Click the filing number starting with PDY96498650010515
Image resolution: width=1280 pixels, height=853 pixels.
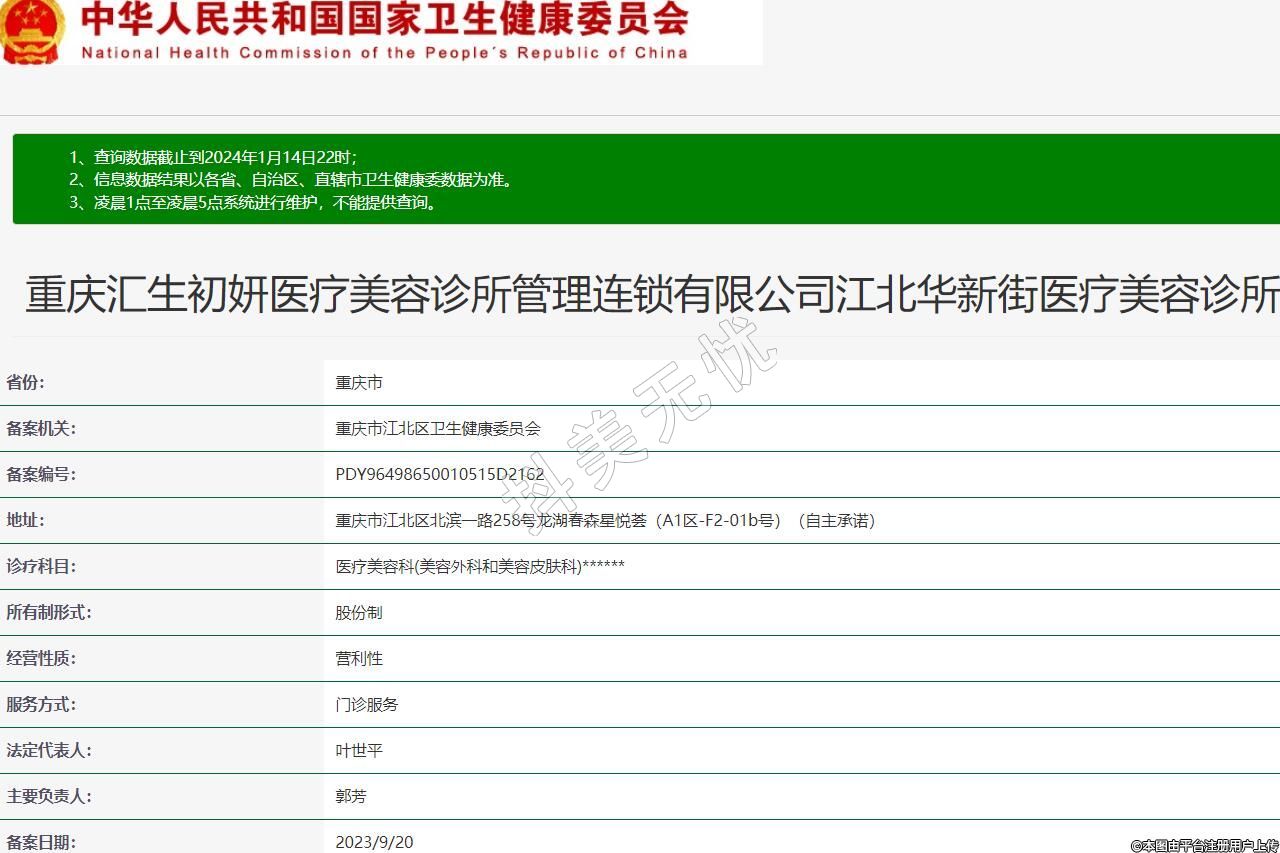pyautogui.click(x=440, y=475)
